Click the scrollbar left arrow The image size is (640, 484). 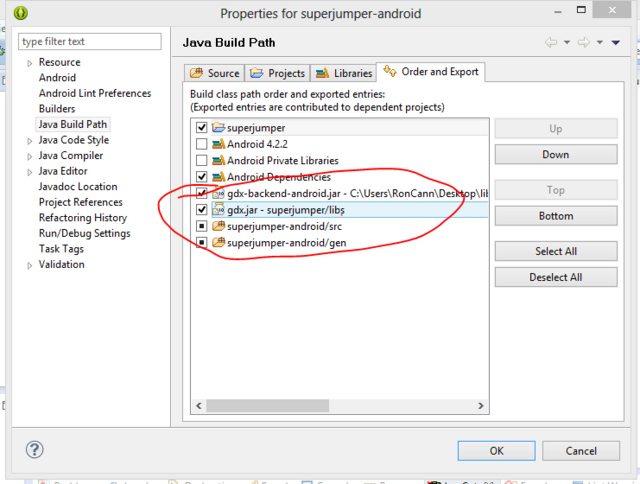tap(199, 406)
